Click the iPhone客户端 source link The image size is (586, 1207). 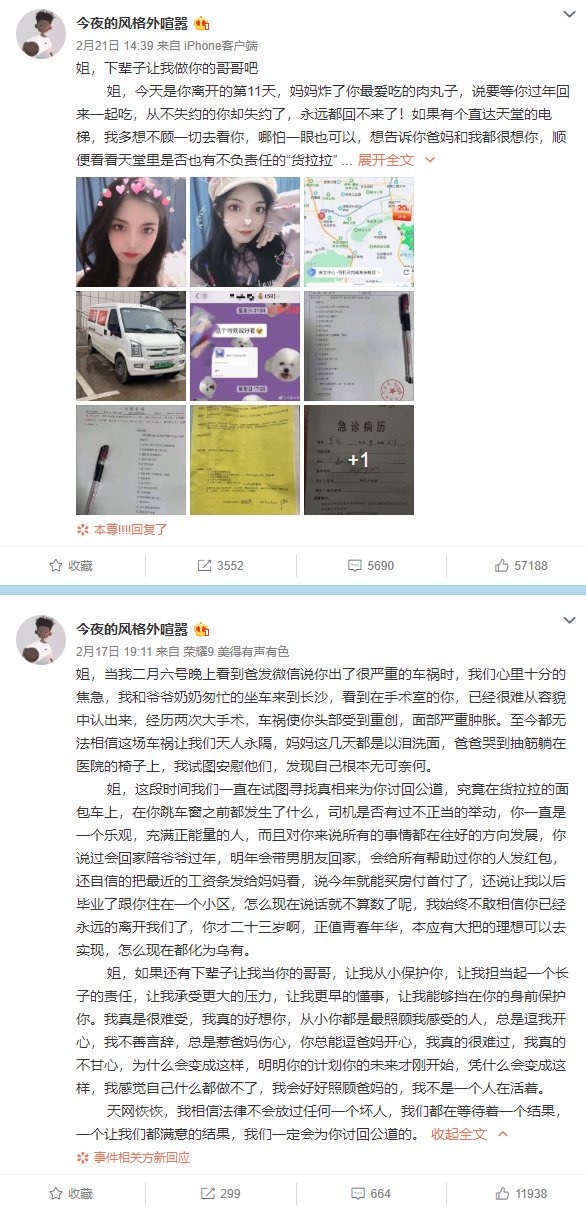220,45
